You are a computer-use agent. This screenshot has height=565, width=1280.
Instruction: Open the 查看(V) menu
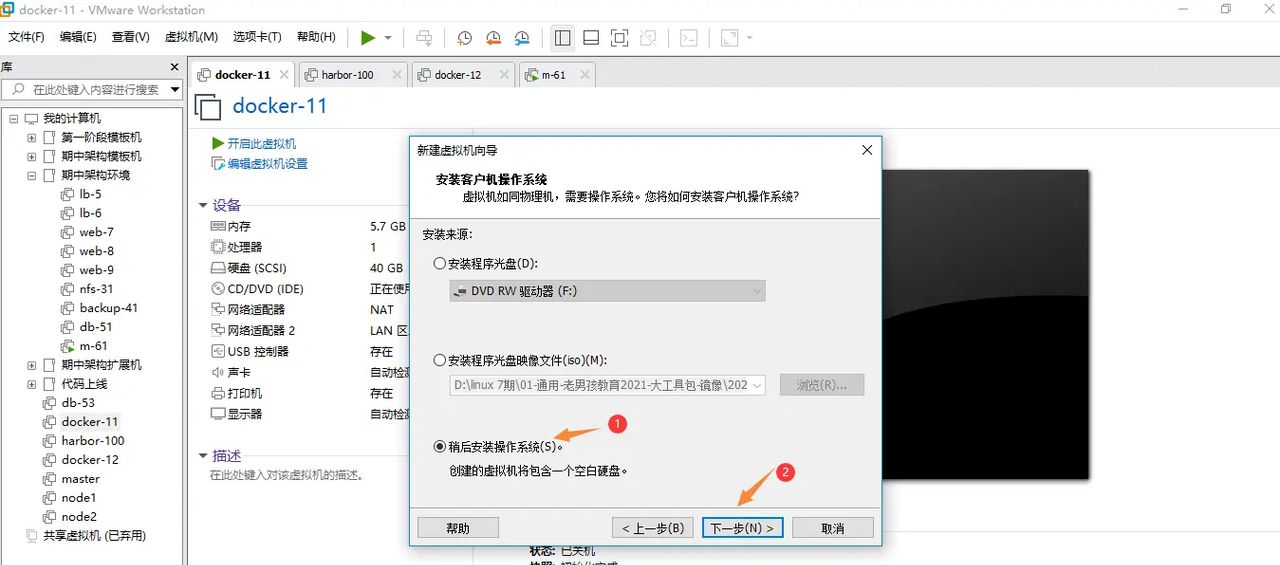(130, 37)
